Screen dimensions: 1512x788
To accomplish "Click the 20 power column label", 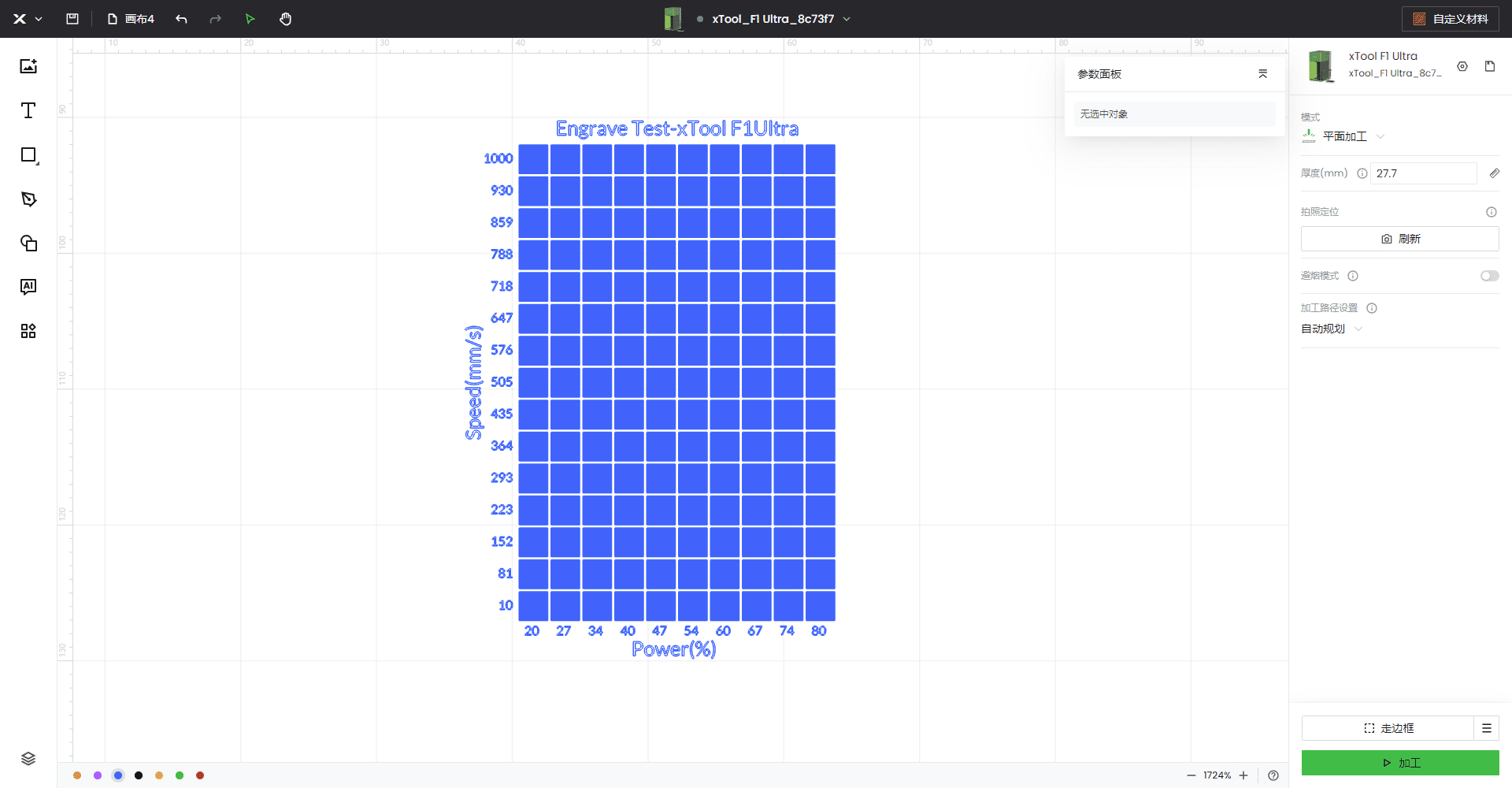I will pyautogui.click(x=532, y=631).
